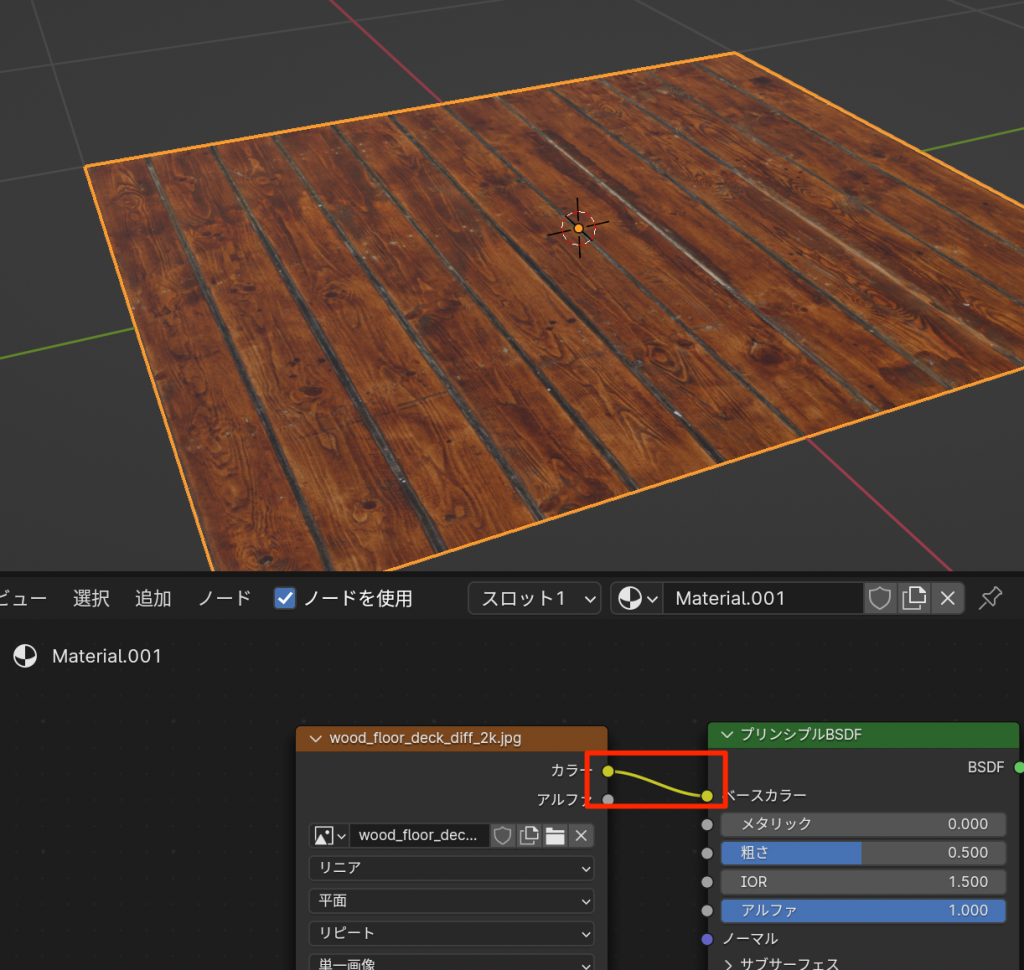Unlink the material with the X icon
Image resolution: width=1024 pixels, height=970 pixels.
[x=948, y=598]
